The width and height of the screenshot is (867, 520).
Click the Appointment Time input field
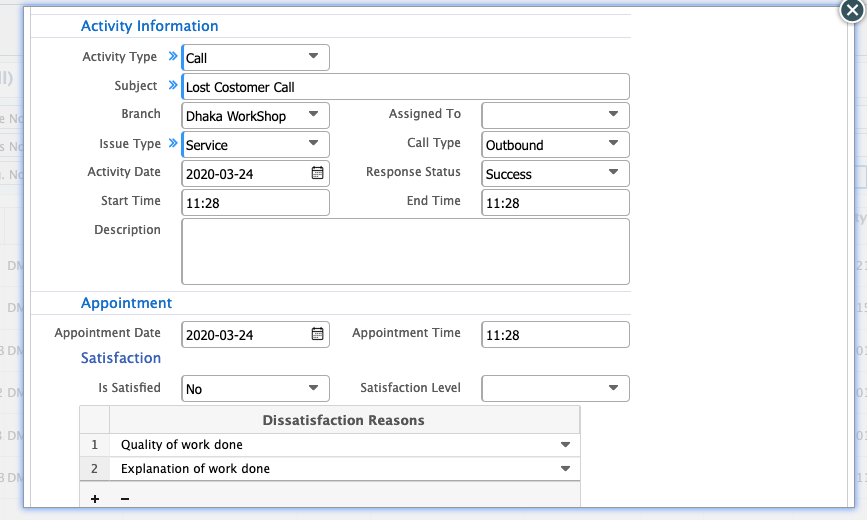(555, 335)
